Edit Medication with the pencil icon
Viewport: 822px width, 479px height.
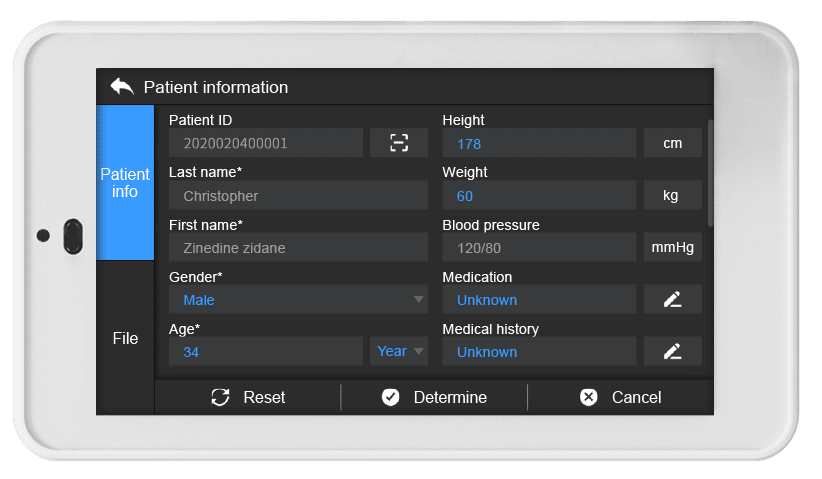point(673,299)
